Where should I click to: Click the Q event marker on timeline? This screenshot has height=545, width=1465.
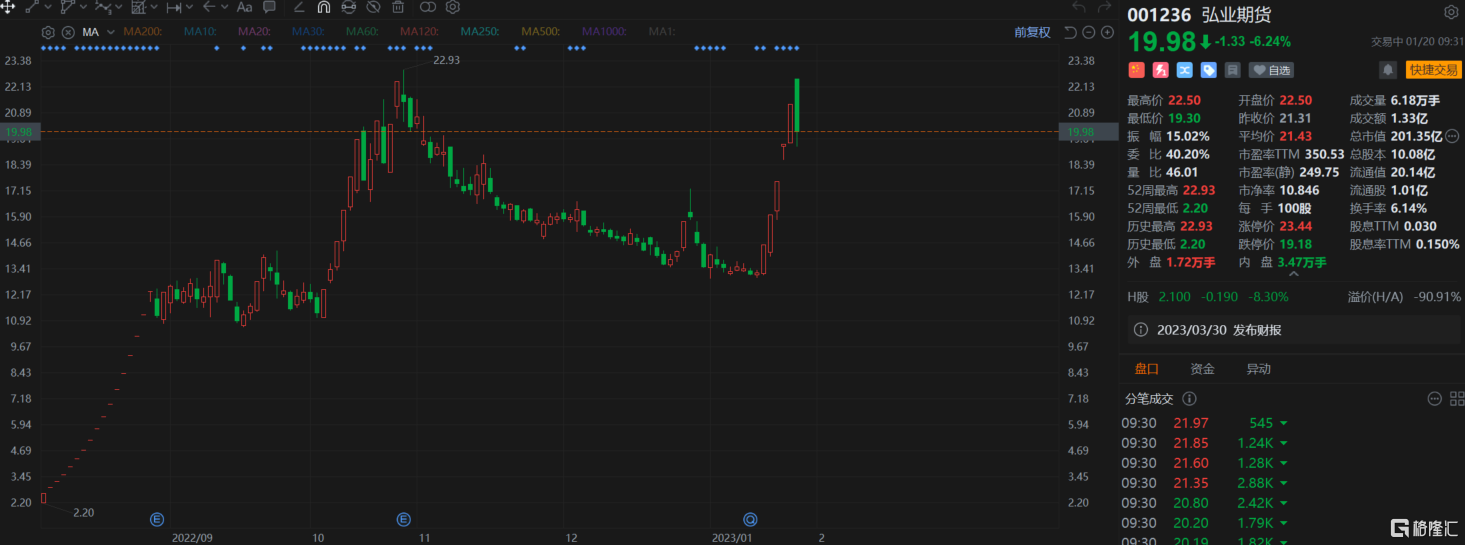749,519
